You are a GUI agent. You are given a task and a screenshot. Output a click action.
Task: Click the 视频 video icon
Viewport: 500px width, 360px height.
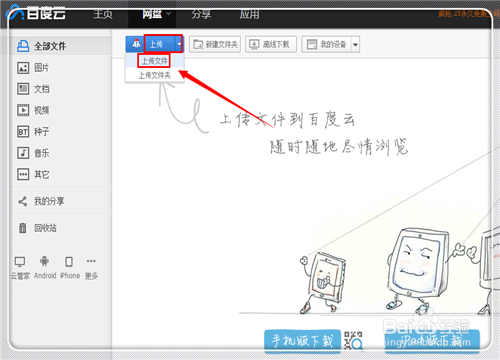click(23, 110)
